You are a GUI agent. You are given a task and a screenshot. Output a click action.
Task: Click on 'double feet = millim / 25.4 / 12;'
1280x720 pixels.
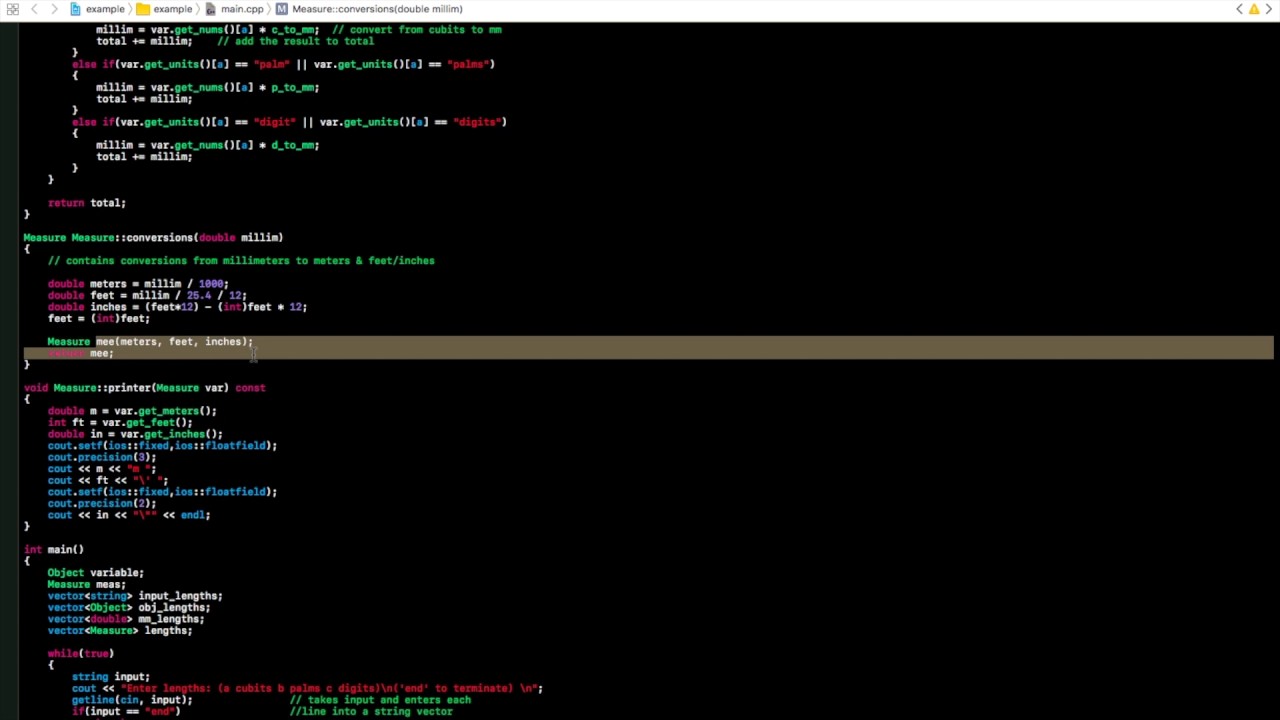click(147, 296)
